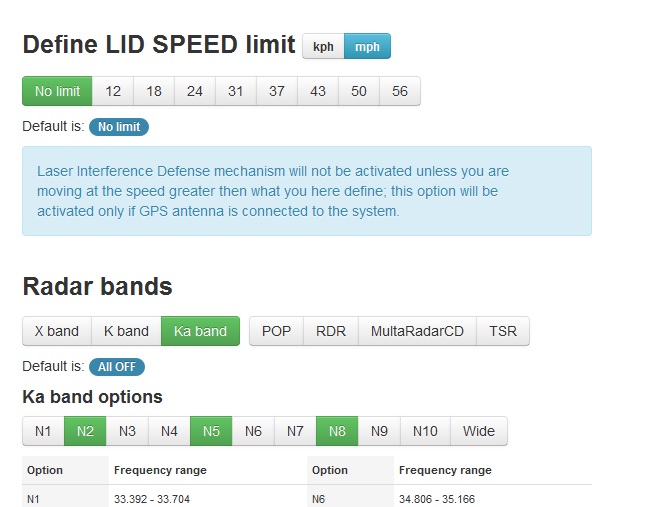This screenshot has width=659, height=507.
Task: Activate Ka band segment N1
Action: [43, 431]
